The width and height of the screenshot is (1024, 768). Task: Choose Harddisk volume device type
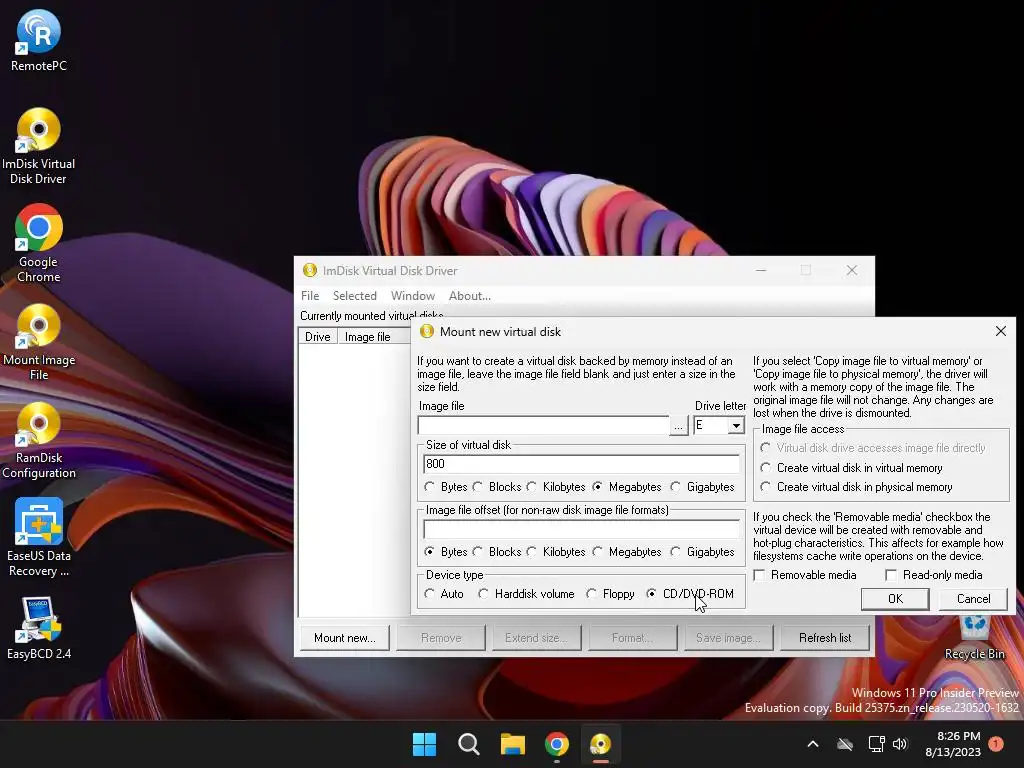(526, 594)
